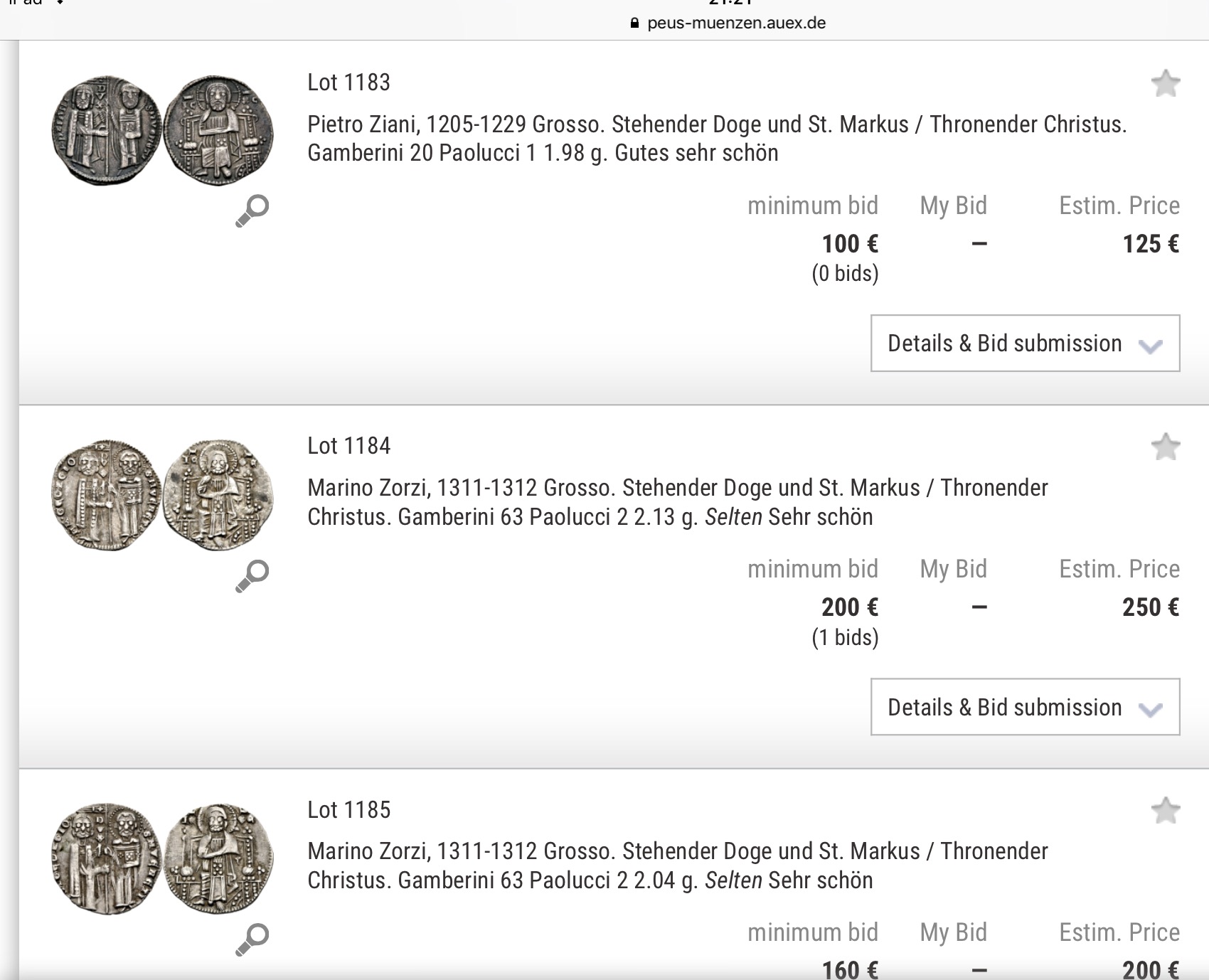Click the 2.04 g Marino Zorzi description
Image resolution: width=1209 pixels, height=980 pixels.
[x=677, y=866]
